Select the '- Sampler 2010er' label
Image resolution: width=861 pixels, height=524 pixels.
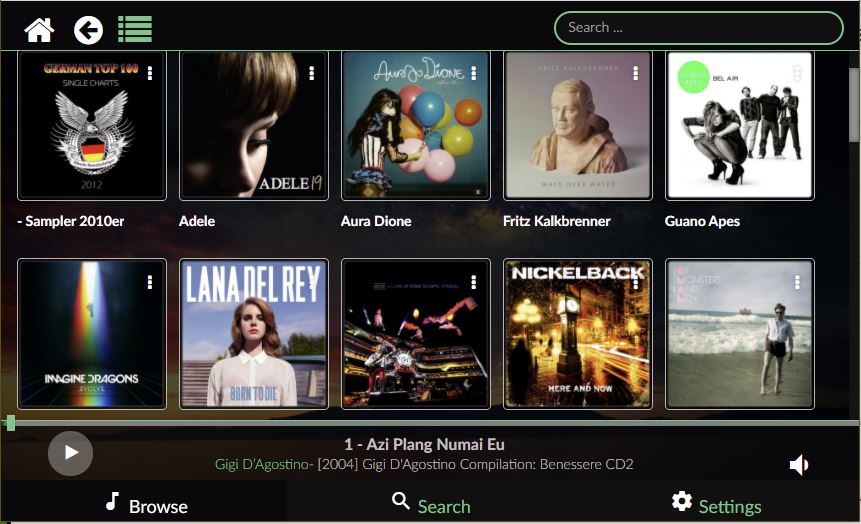pyautogui.click(x=71, y=221)
